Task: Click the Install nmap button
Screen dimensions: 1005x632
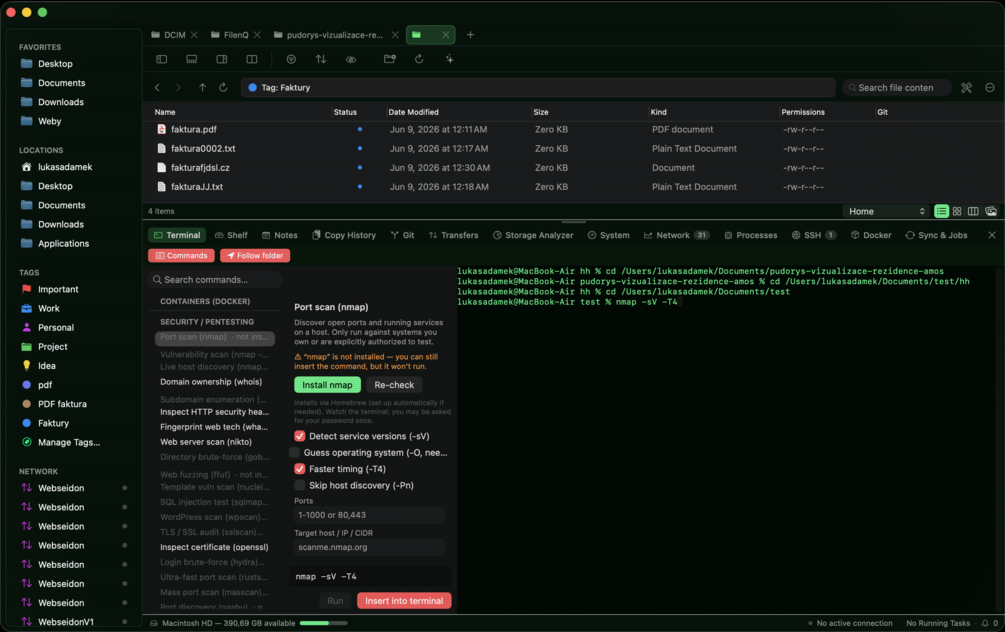Action: (328, 385)
